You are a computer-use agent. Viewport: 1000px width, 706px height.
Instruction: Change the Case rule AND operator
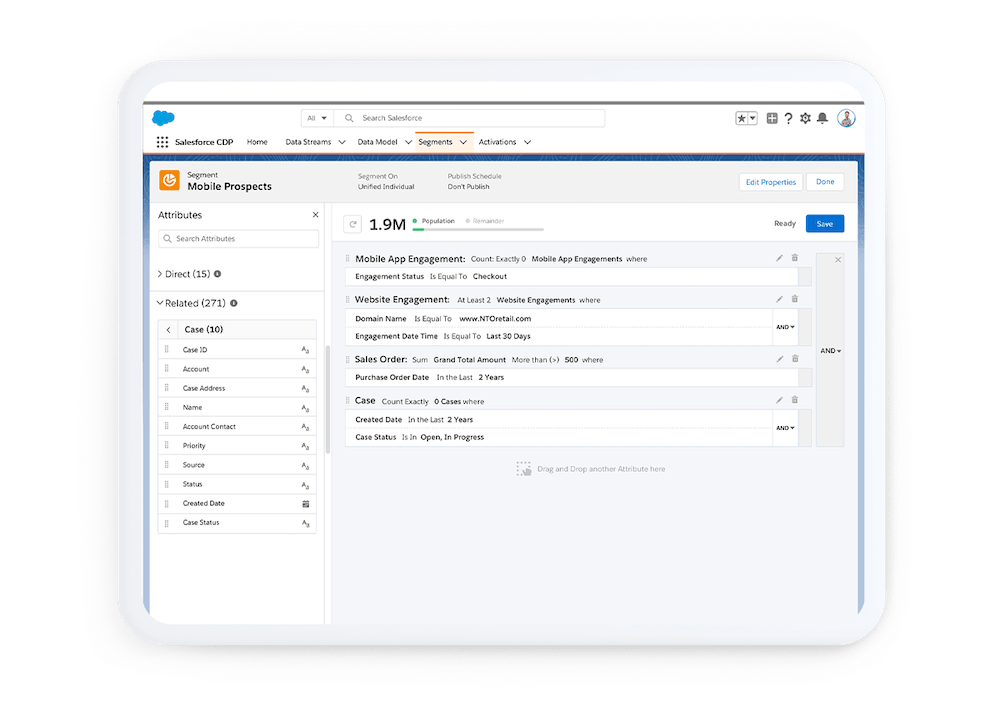(x=785, y=428)
